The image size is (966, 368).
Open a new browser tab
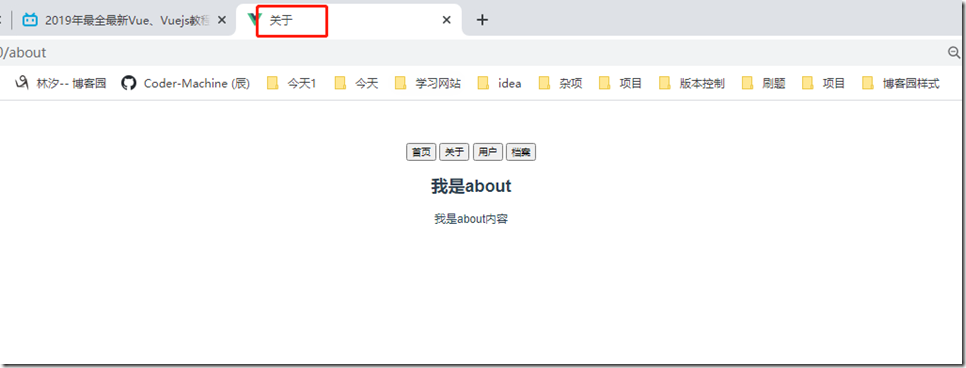click(482, 20)
